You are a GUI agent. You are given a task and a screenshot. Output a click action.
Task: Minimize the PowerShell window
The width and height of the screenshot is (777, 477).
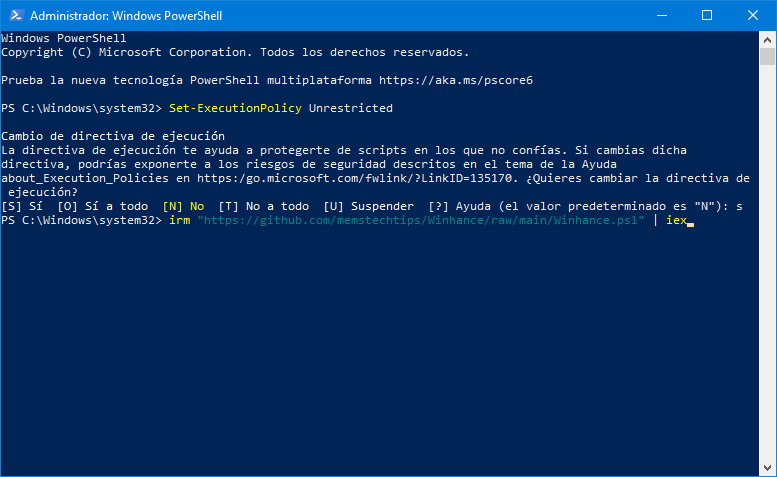[x=661, y=15]
